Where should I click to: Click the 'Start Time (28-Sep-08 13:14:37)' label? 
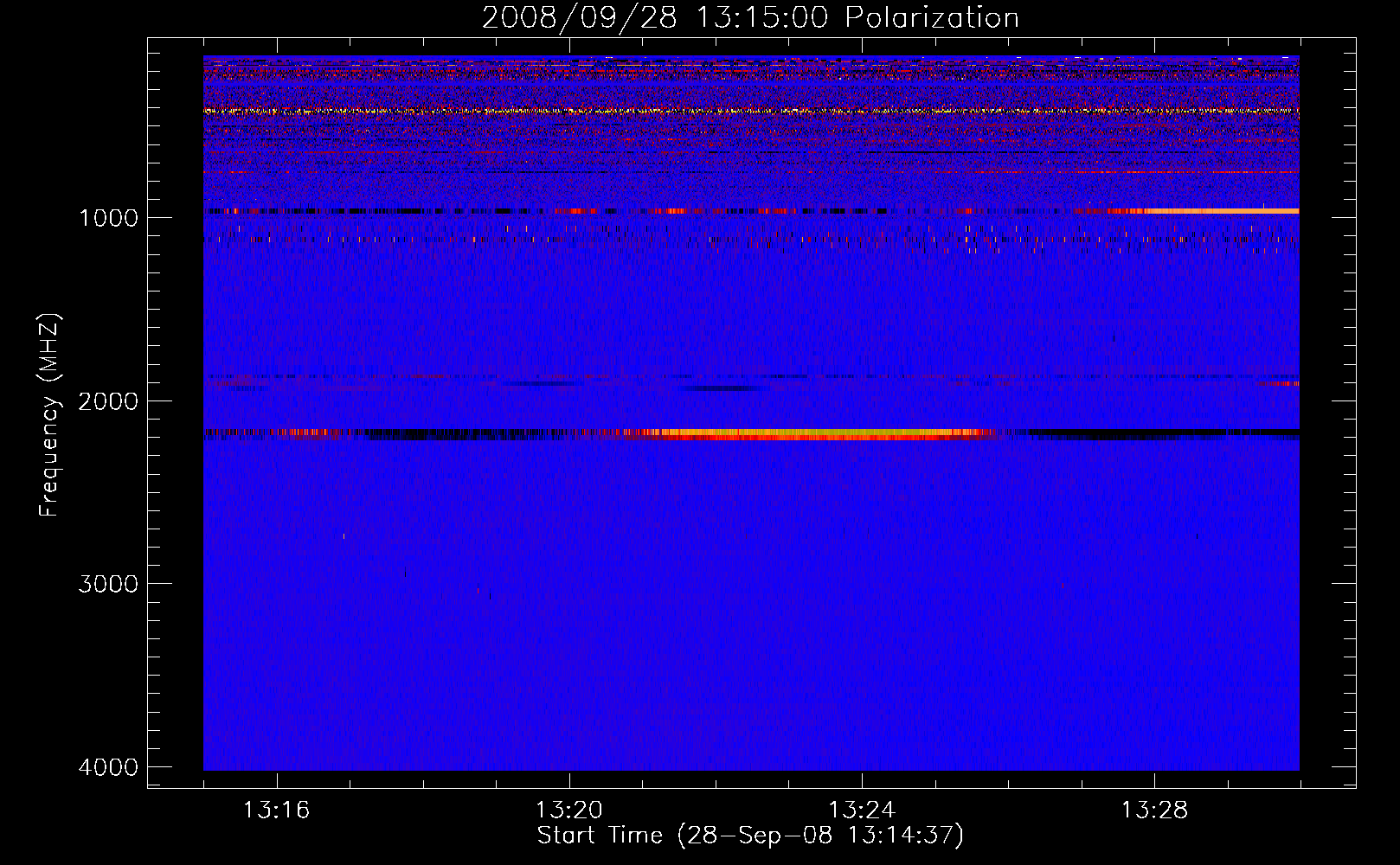tap(750, 836)
